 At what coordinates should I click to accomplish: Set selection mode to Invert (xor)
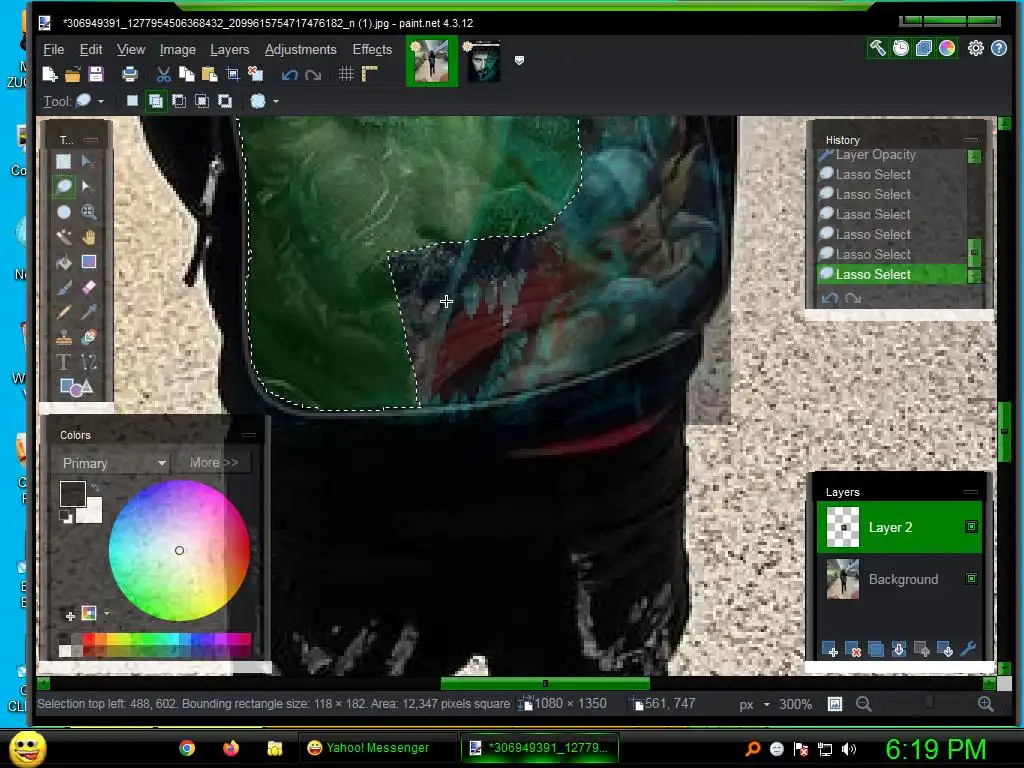pos(225,101)
